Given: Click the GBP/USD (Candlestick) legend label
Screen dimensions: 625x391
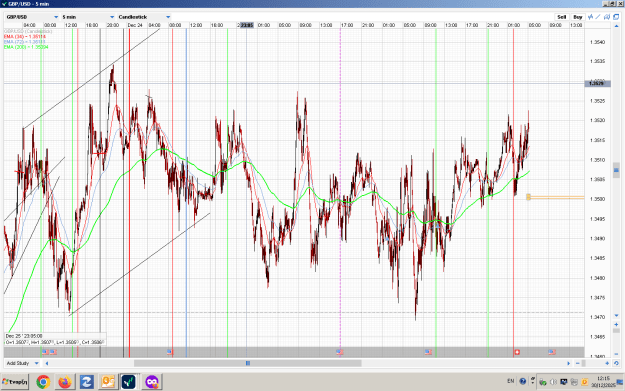Looking at the screenshot, I should coord(28,31).
